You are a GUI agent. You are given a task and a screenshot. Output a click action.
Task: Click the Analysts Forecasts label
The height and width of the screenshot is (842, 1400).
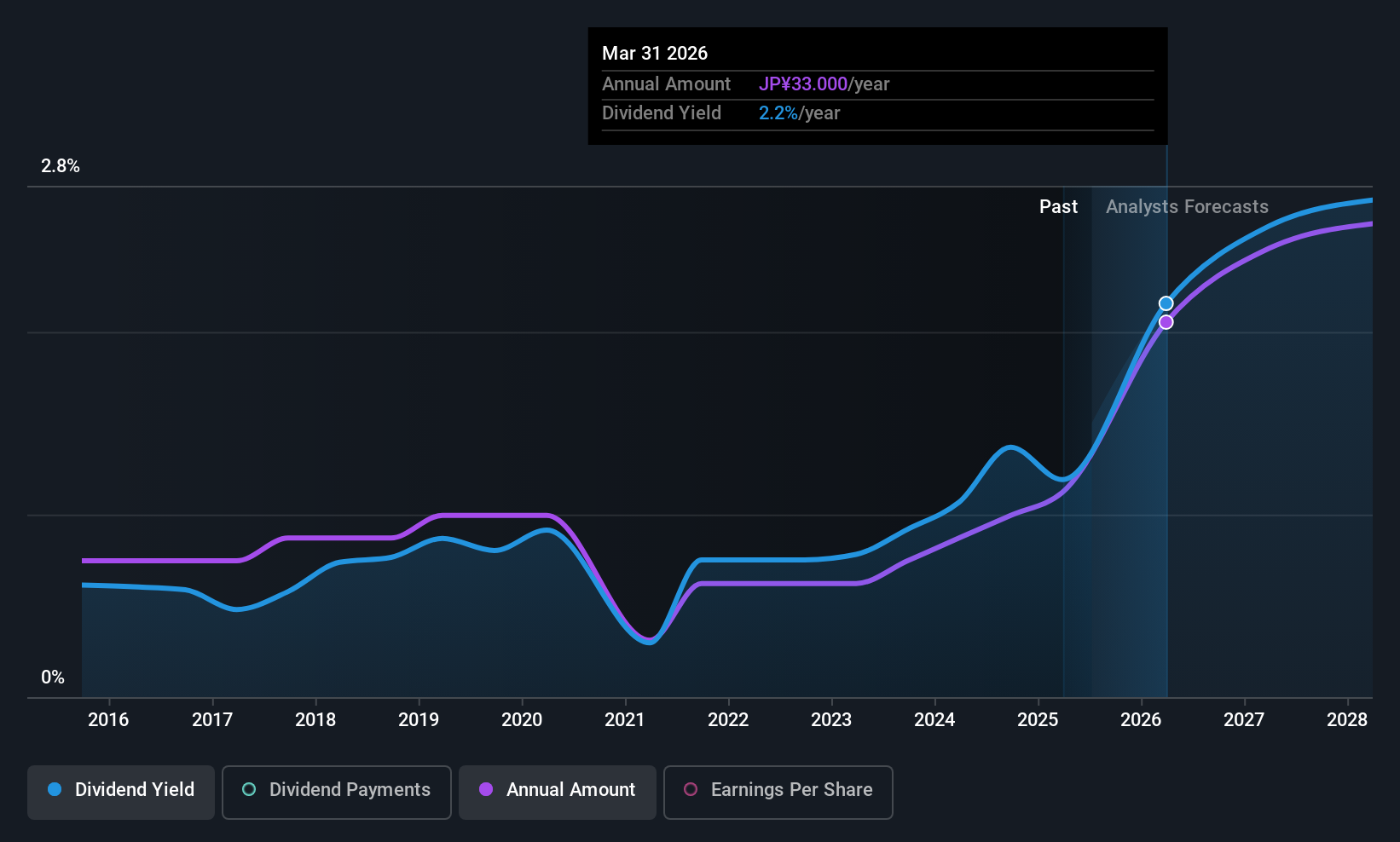tap(1187, 206)
